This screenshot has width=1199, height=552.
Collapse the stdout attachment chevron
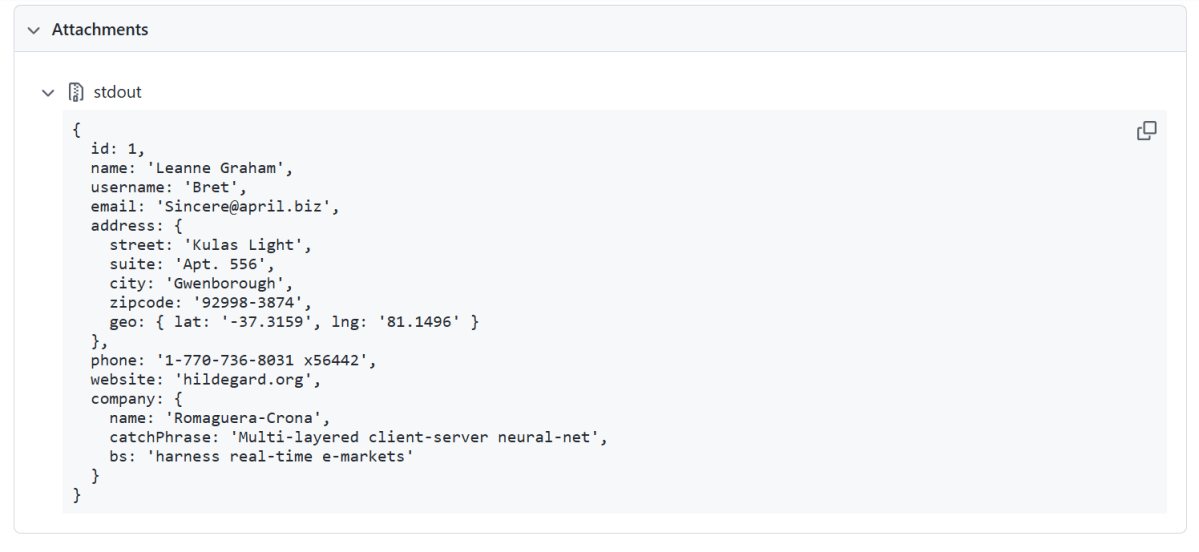coord(47,93)
